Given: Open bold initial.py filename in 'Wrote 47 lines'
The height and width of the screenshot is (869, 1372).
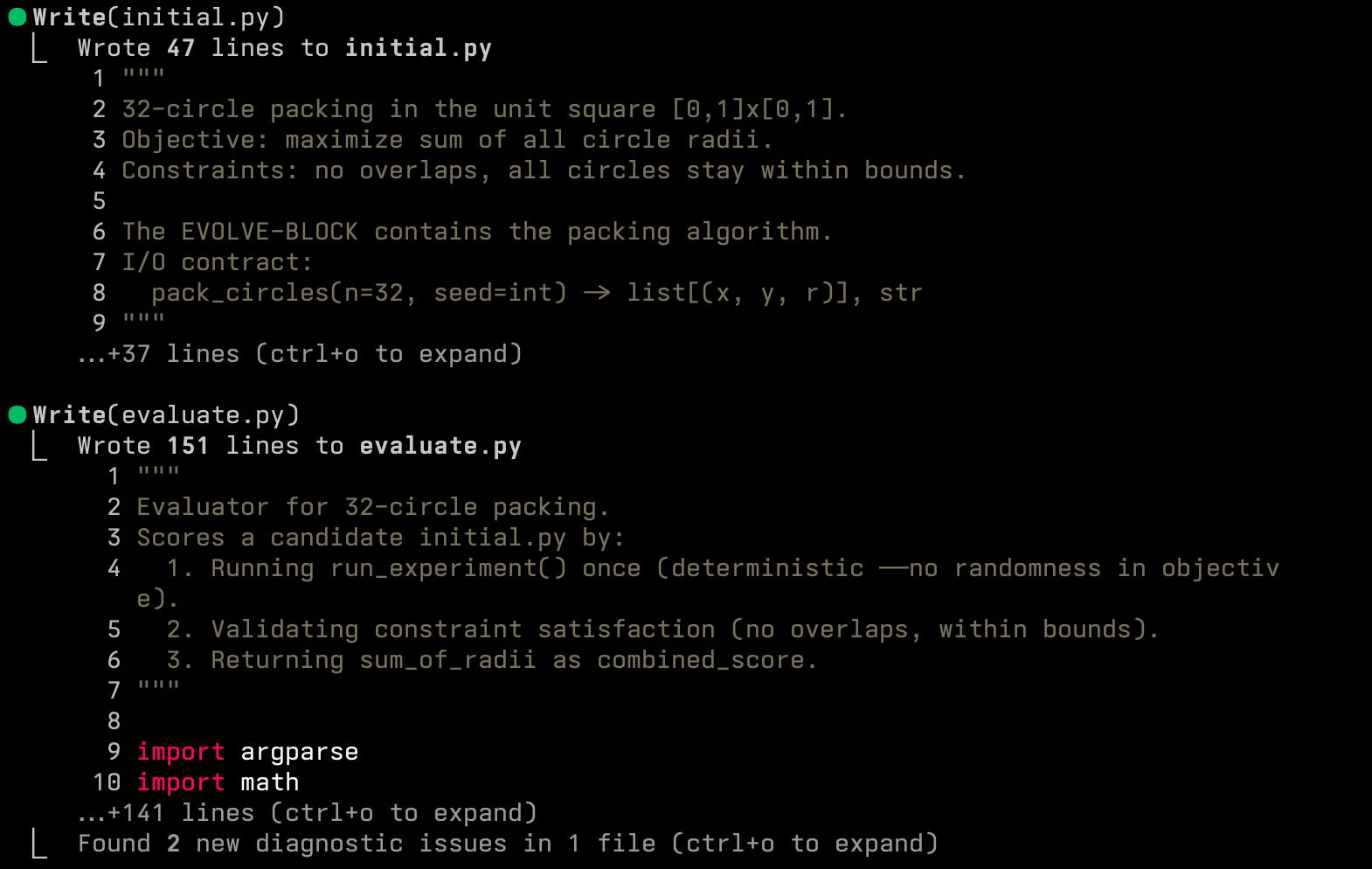Looking at the screenshot, I should [418, 48].
